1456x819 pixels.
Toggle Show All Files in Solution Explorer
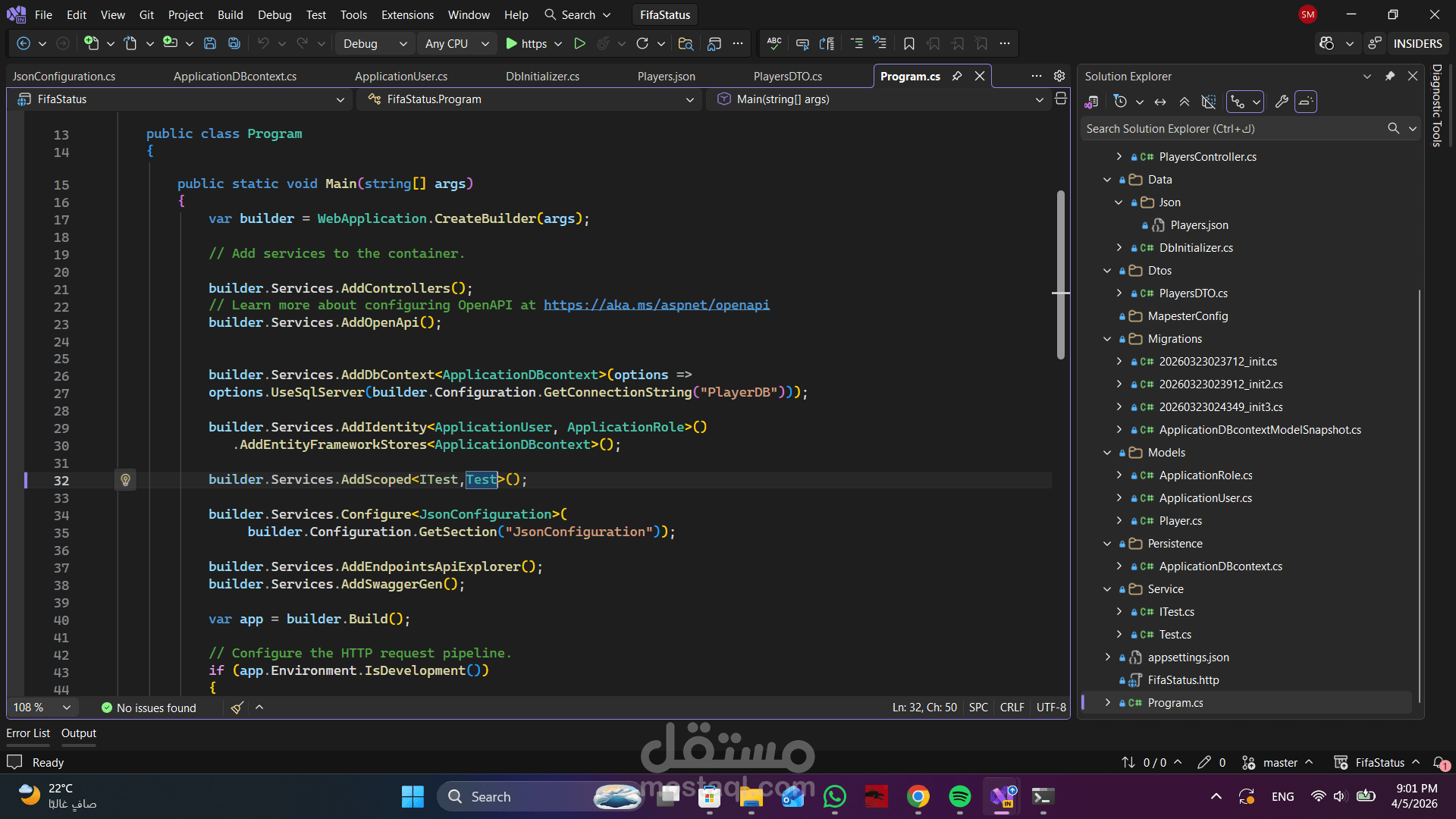[1209, 102]
